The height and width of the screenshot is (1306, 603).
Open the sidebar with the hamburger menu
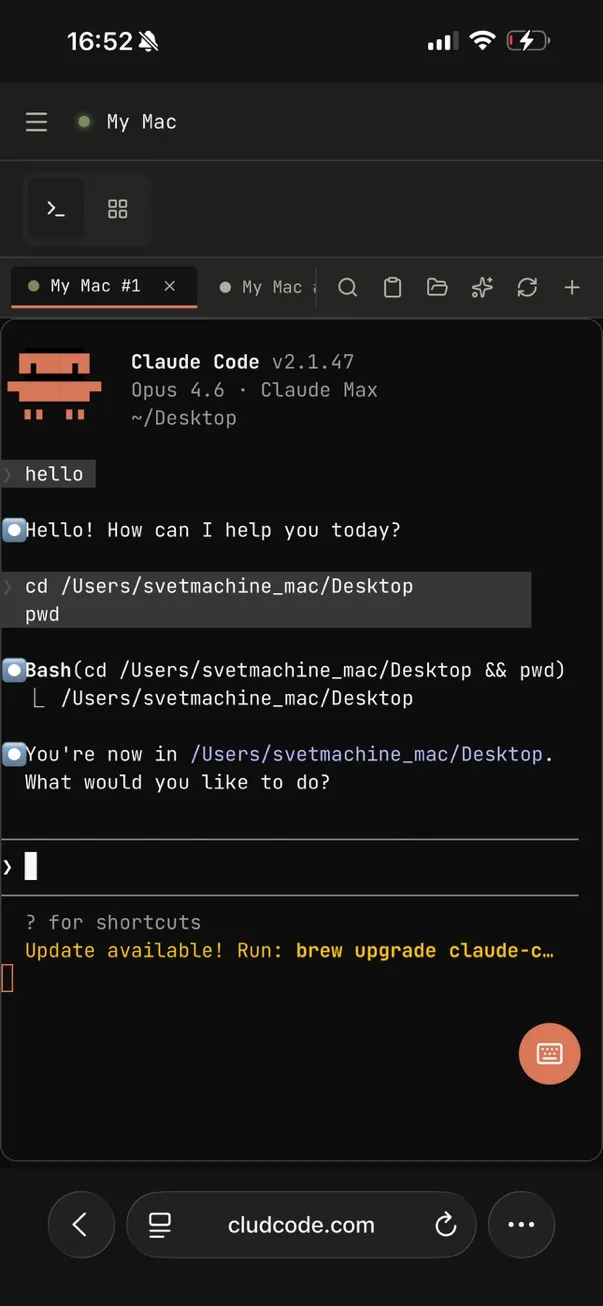coord(36,121)
